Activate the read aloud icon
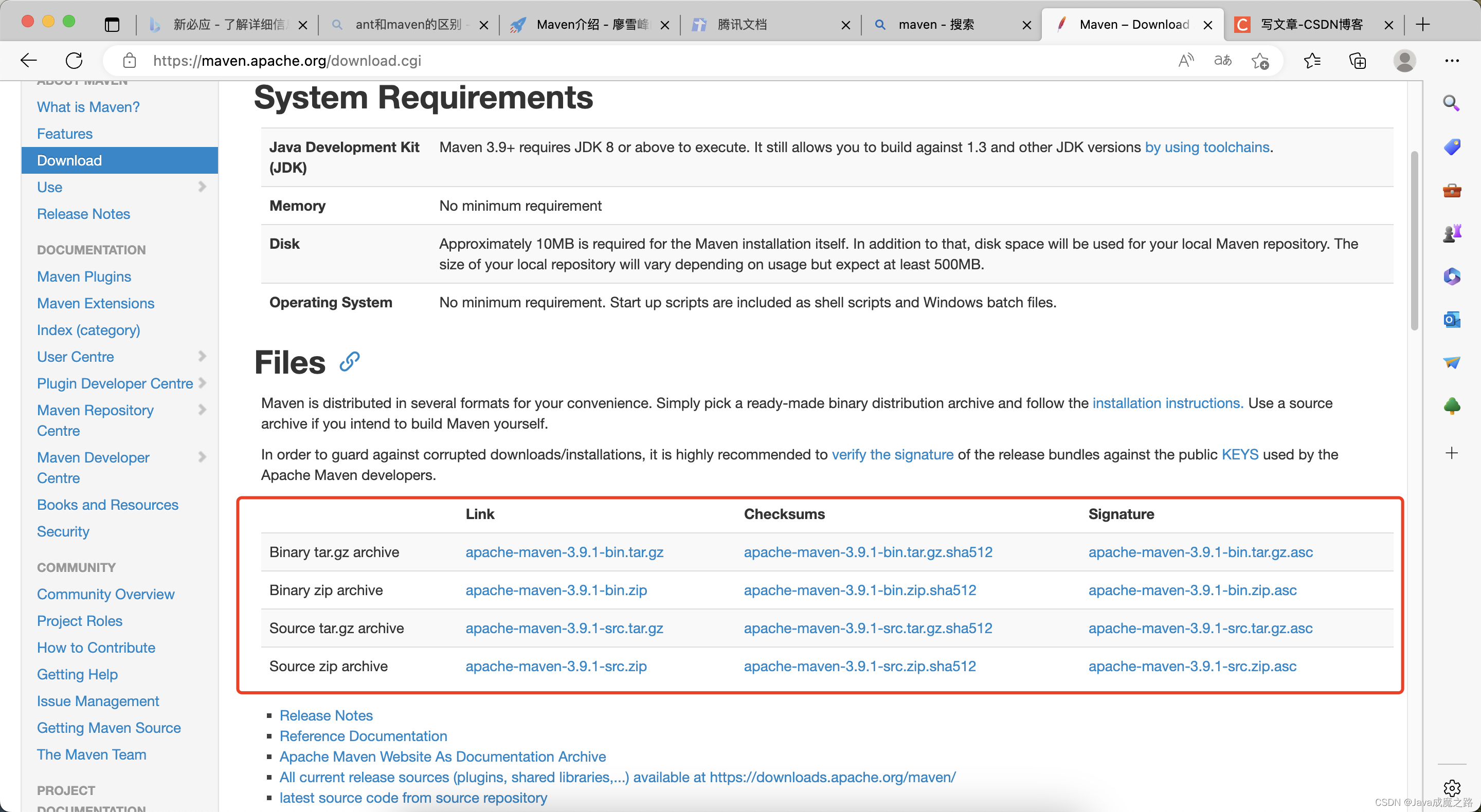Screen dimensions: 1481x812 (x=1185, y=60)
